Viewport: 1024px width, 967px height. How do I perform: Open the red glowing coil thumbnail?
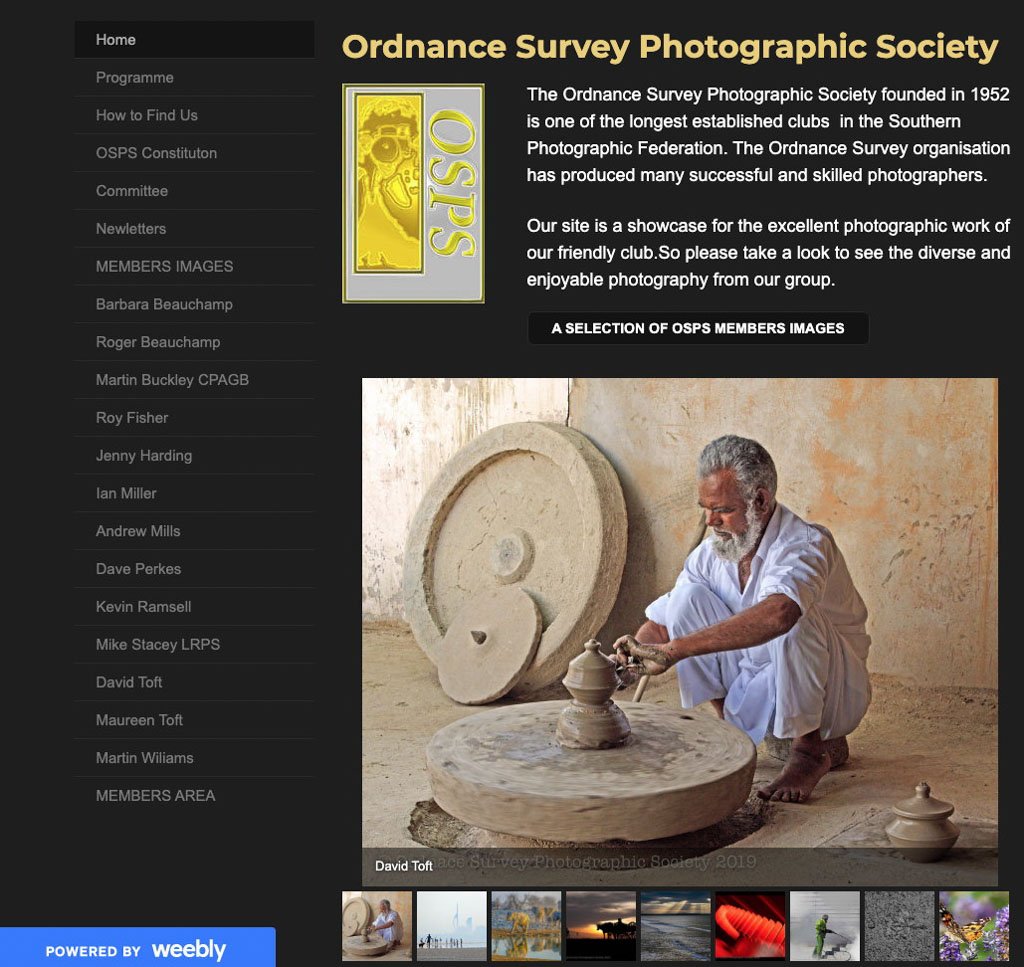750,925
